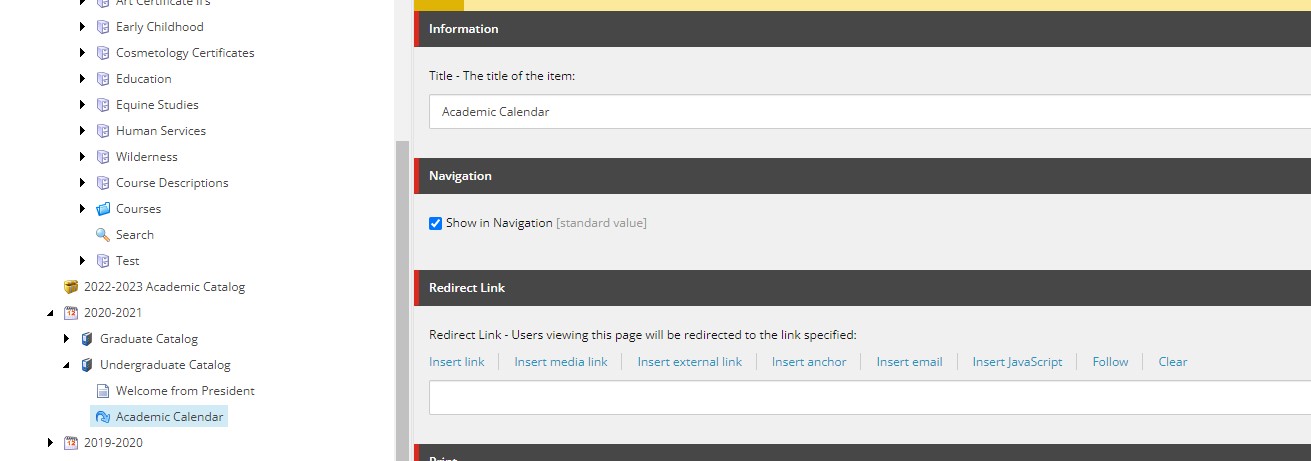
Task: Expand the Human Services node
Action: [83, 131]
